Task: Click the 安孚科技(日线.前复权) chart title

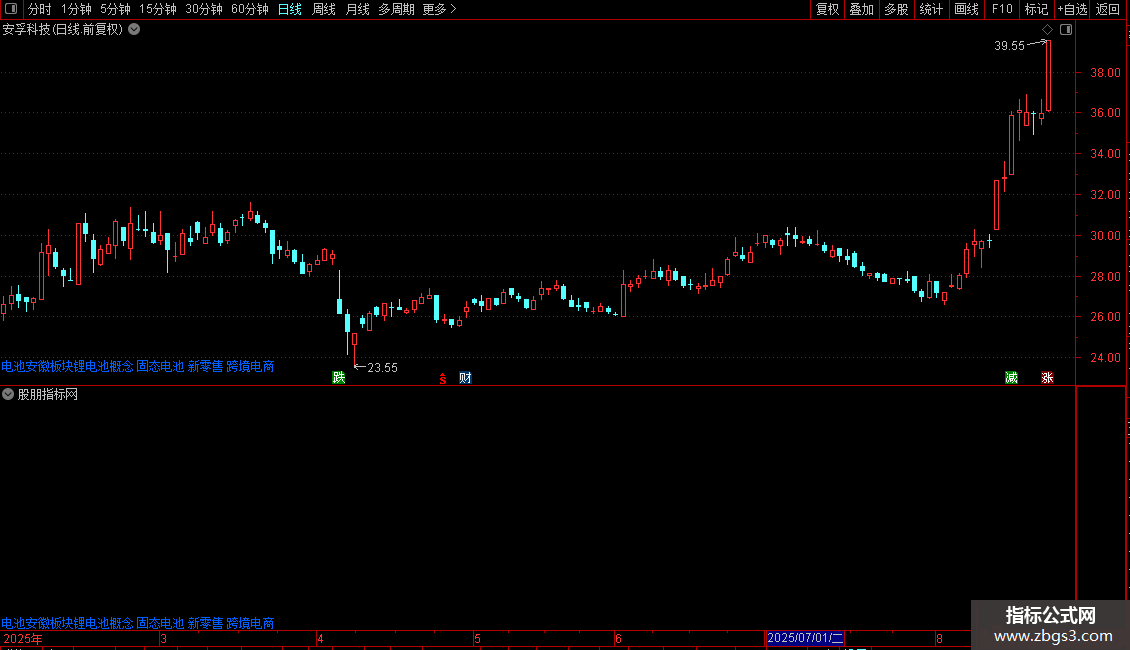Action: [63, 29]
